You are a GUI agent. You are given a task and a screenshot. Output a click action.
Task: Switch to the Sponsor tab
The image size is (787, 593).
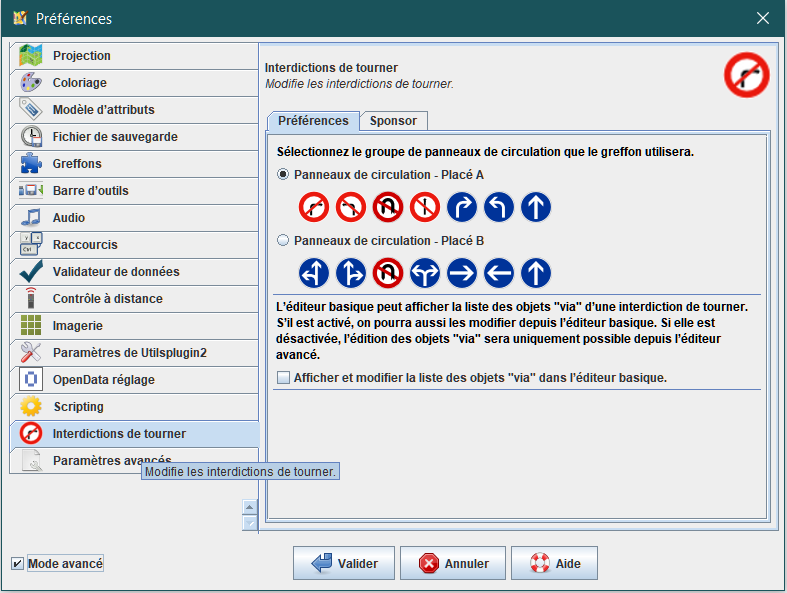pyautogui.click(x=393, y=121)
